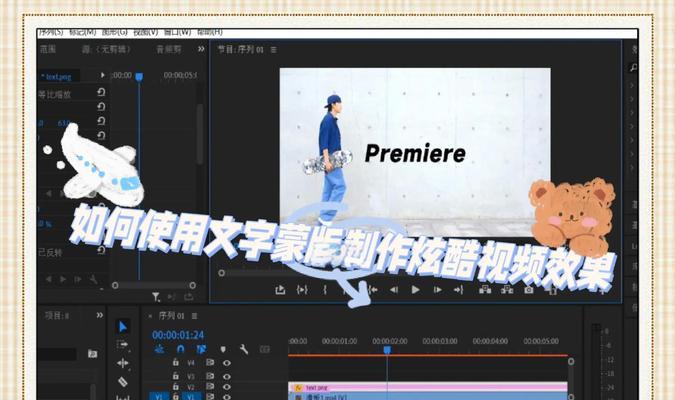Click the project panel search field
The height and width of the screenshot is (400, 675).
click(x=57, y=354)
